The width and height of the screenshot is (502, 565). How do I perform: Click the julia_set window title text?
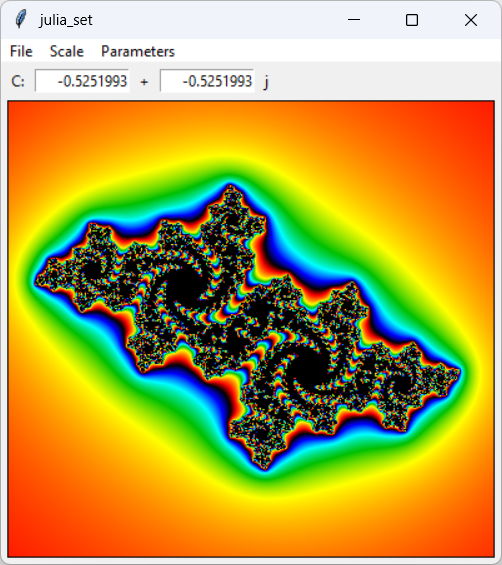[x=66, y=20]
